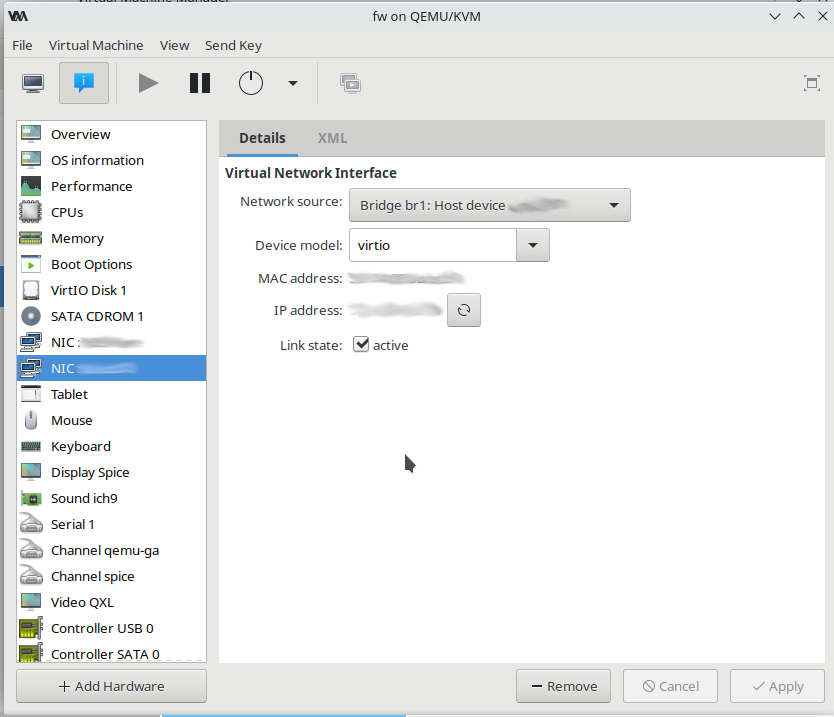
Task: Select Mouse hardware entry
Action: [x=112, y=420]
